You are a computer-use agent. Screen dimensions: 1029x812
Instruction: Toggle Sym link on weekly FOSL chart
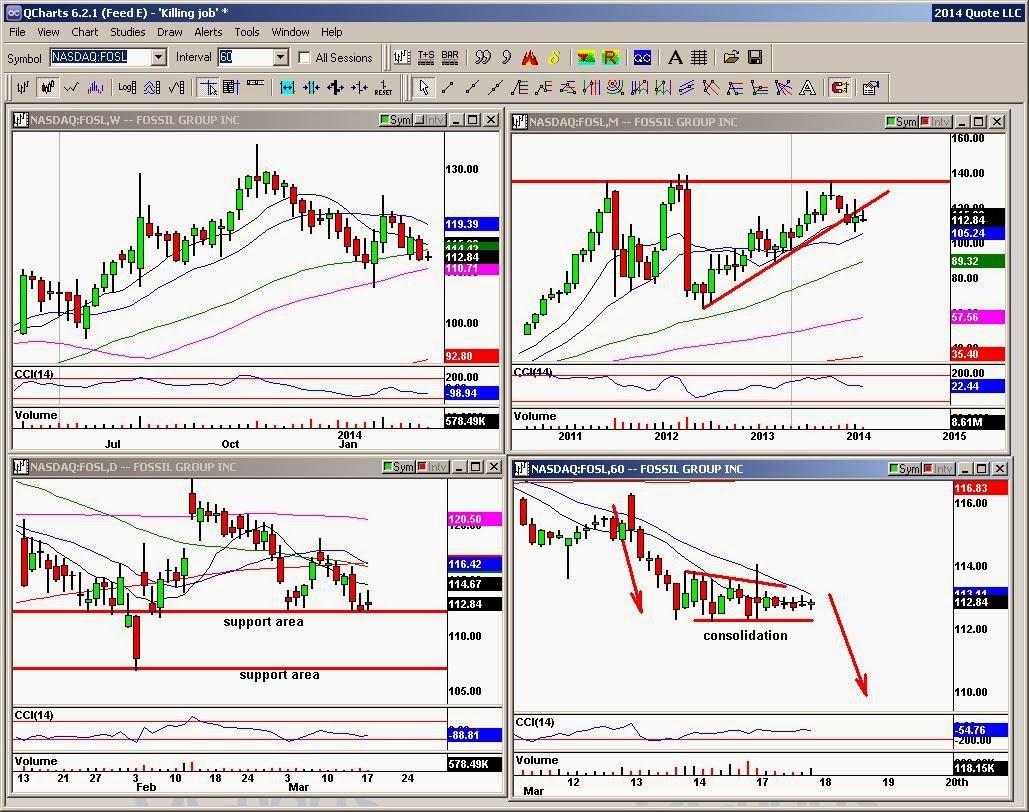point(396,120)
